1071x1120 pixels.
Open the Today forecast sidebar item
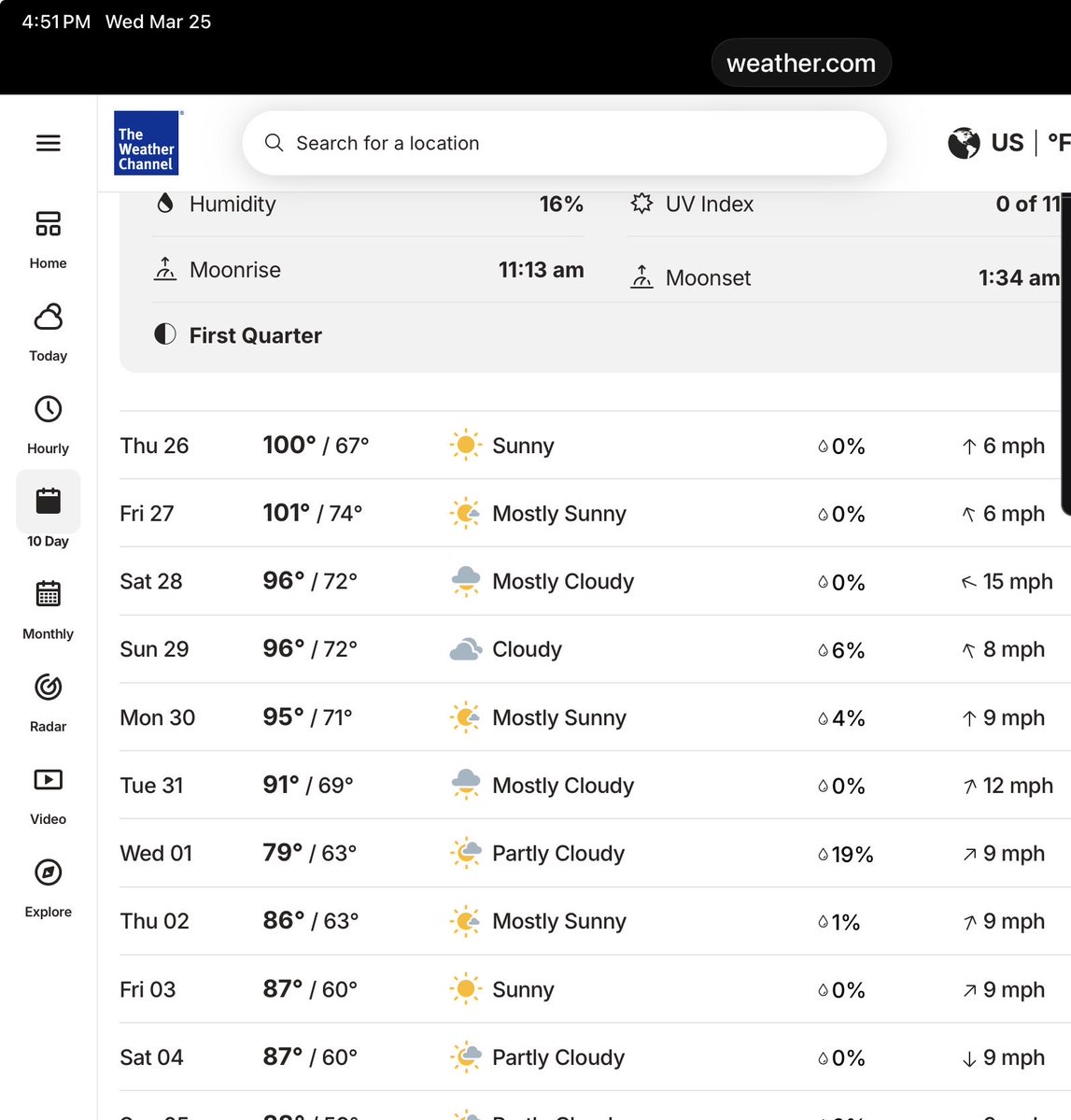pos(48,333)
